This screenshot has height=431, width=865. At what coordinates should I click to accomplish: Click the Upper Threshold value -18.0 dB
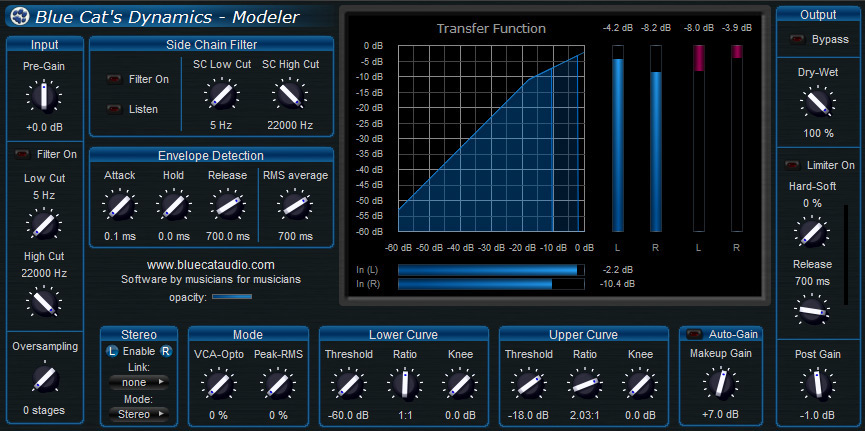tap(528, 415)
